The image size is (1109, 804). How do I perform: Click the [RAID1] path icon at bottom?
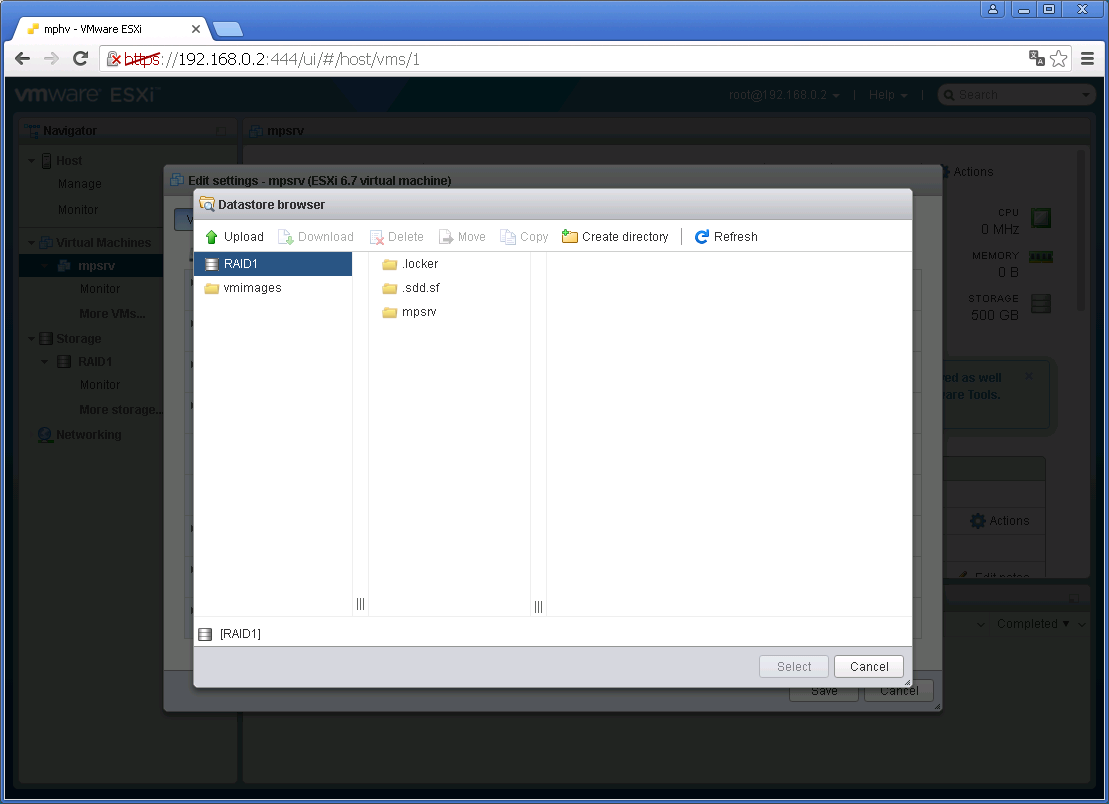[205, 634]
